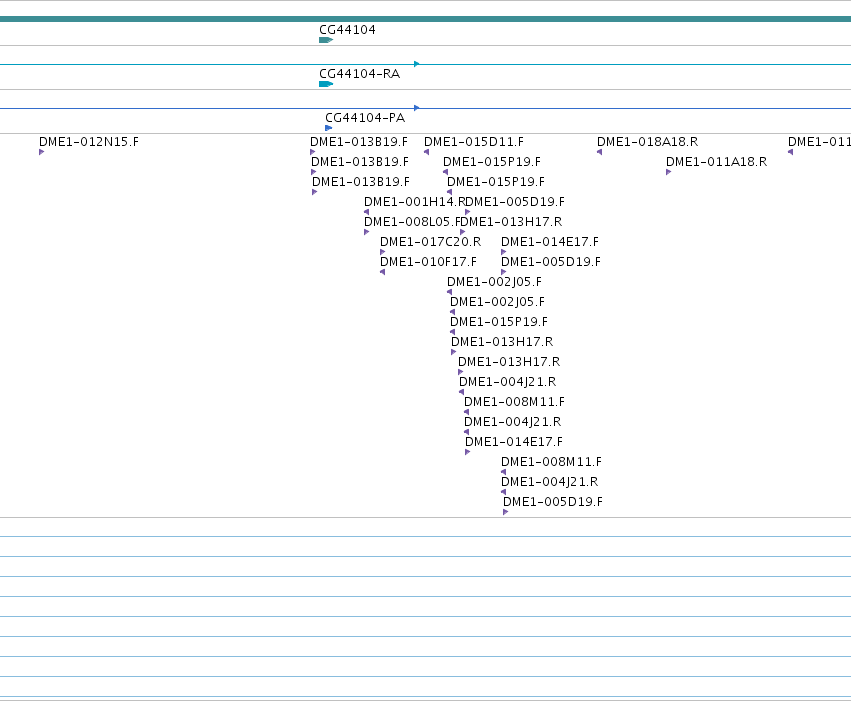Viewport: 851px width, 701px height.
Task: Click the teal gene glyph under CG44104
Action: (326, 40)
